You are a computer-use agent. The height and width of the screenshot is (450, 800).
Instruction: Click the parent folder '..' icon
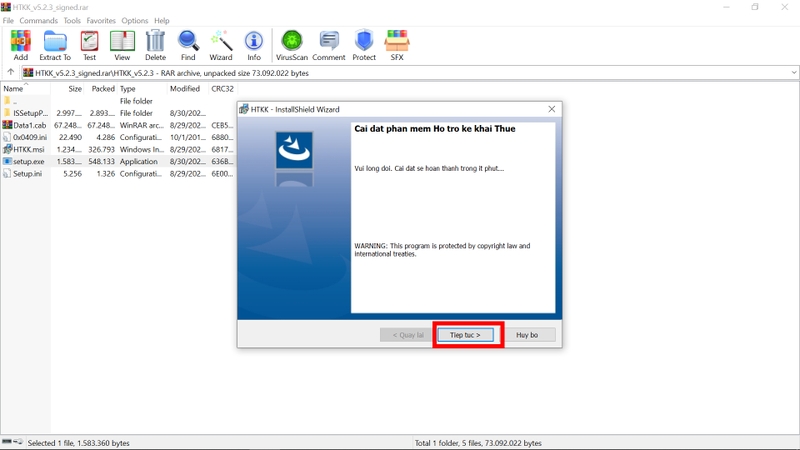tap(7, 101)
